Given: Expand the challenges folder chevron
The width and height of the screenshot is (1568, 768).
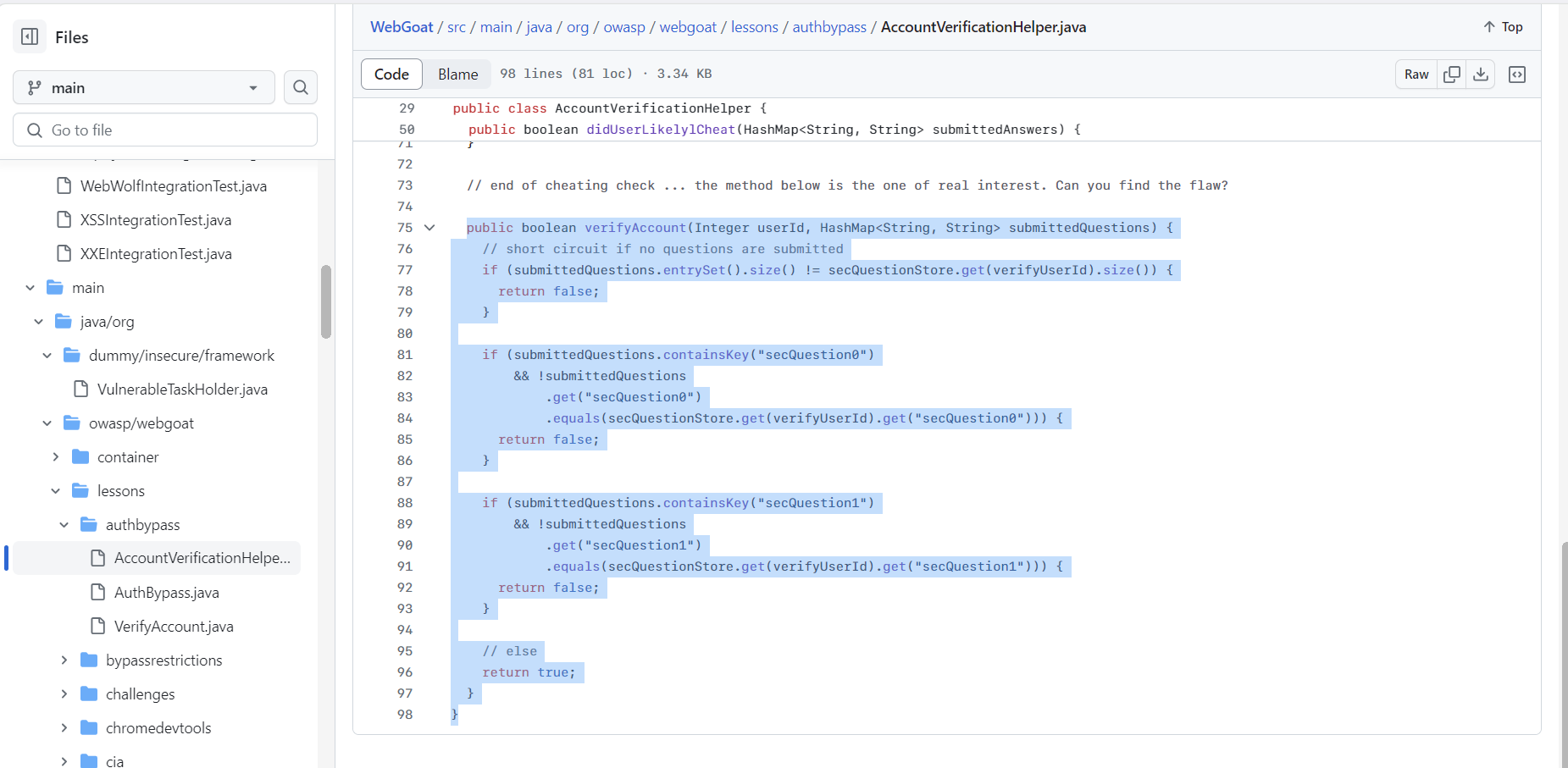Looking at the screenshot, I should point(64,693).
